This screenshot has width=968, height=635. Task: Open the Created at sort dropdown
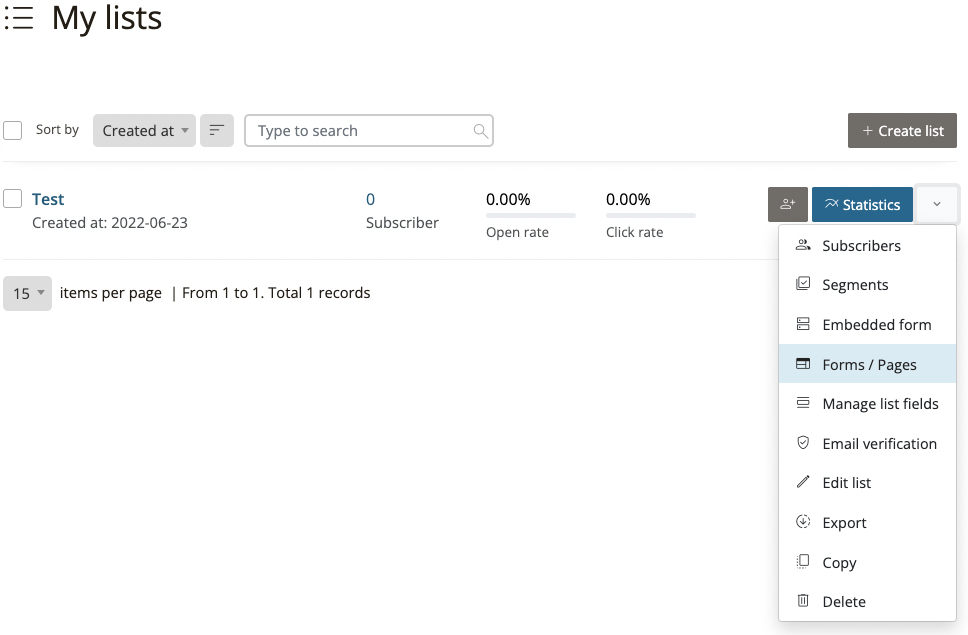coord(144,130)
